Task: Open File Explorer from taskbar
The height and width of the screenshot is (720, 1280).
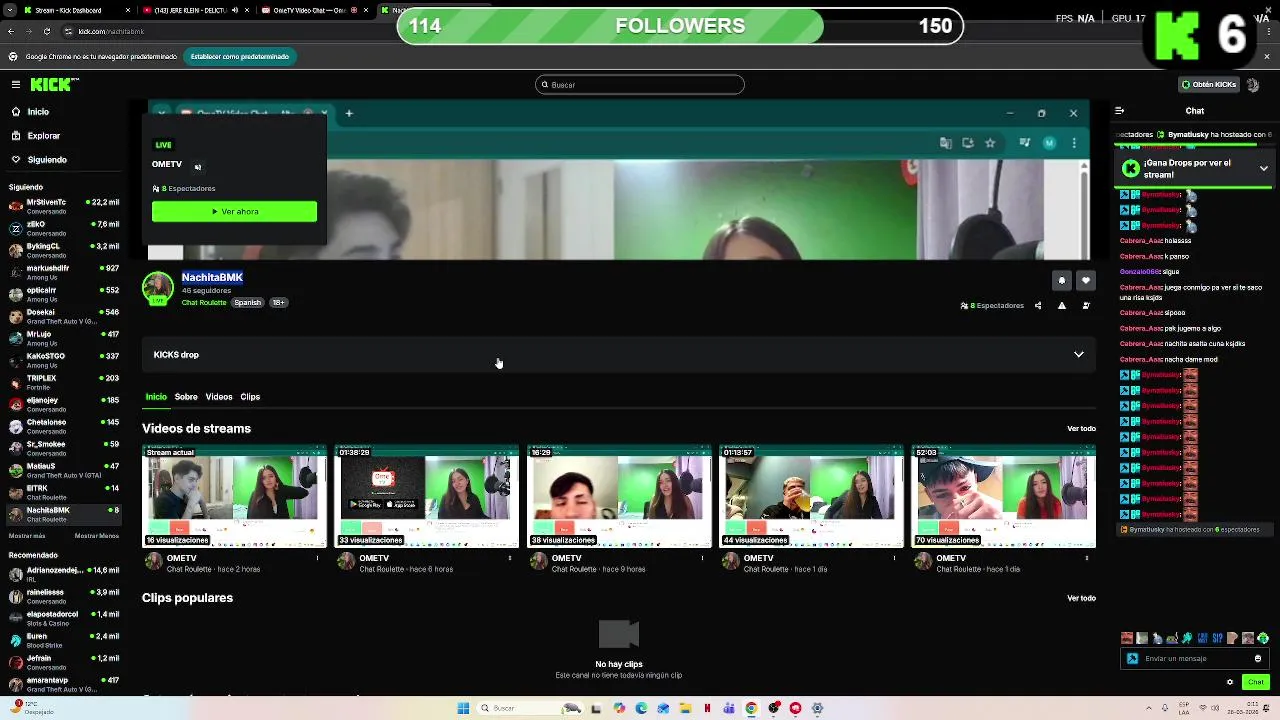Action: pos(686,708)
